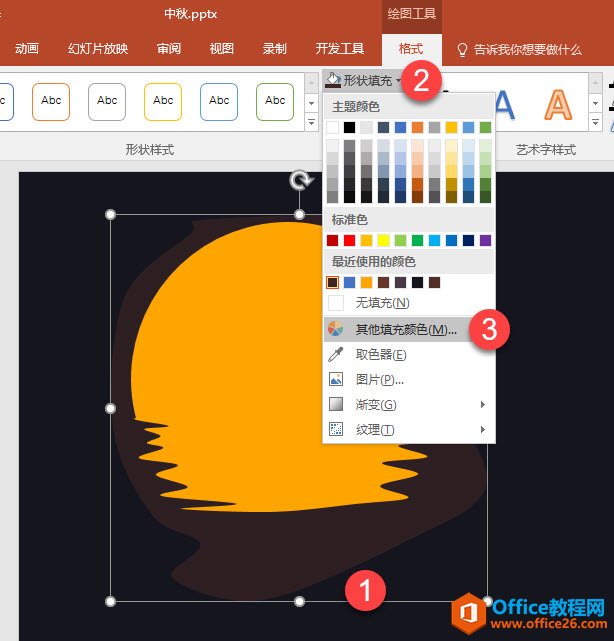Click the rotation handle above the shape
The height and width of the screenshot is (641, 614).
click(299, 180)
